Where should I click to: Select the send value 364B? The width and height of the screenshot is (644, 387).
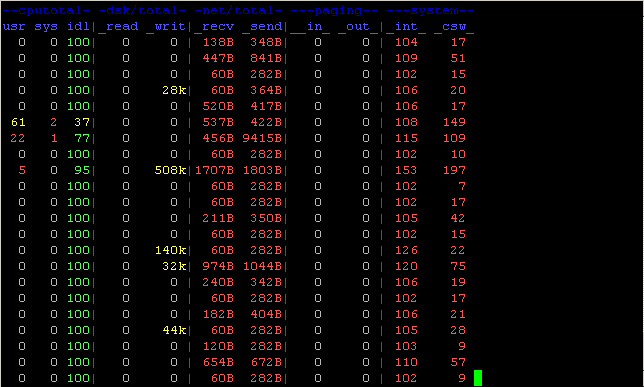click(266, 90)
